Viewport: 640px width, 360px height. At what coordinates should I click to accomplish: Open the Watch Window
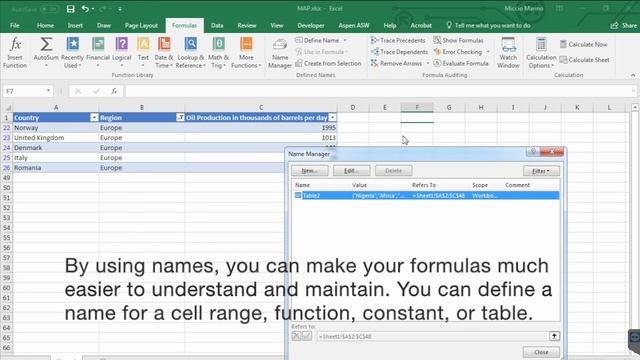point(508,53)
